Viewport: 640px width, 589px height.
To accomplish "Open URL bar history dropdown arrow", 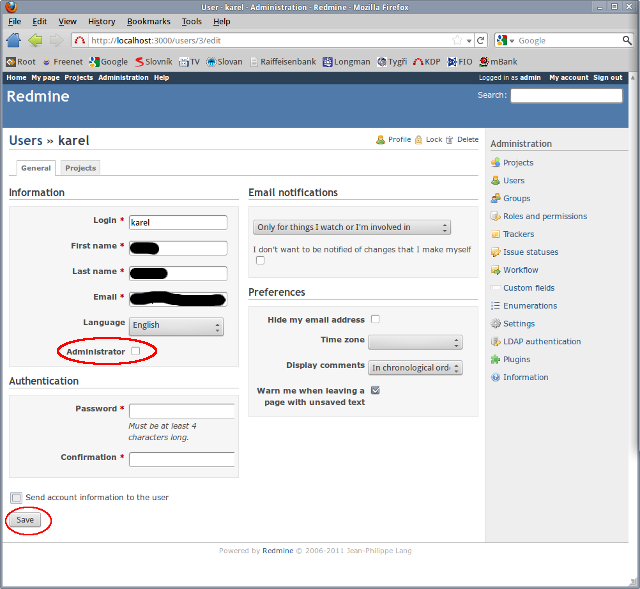I will click(469, 41).
